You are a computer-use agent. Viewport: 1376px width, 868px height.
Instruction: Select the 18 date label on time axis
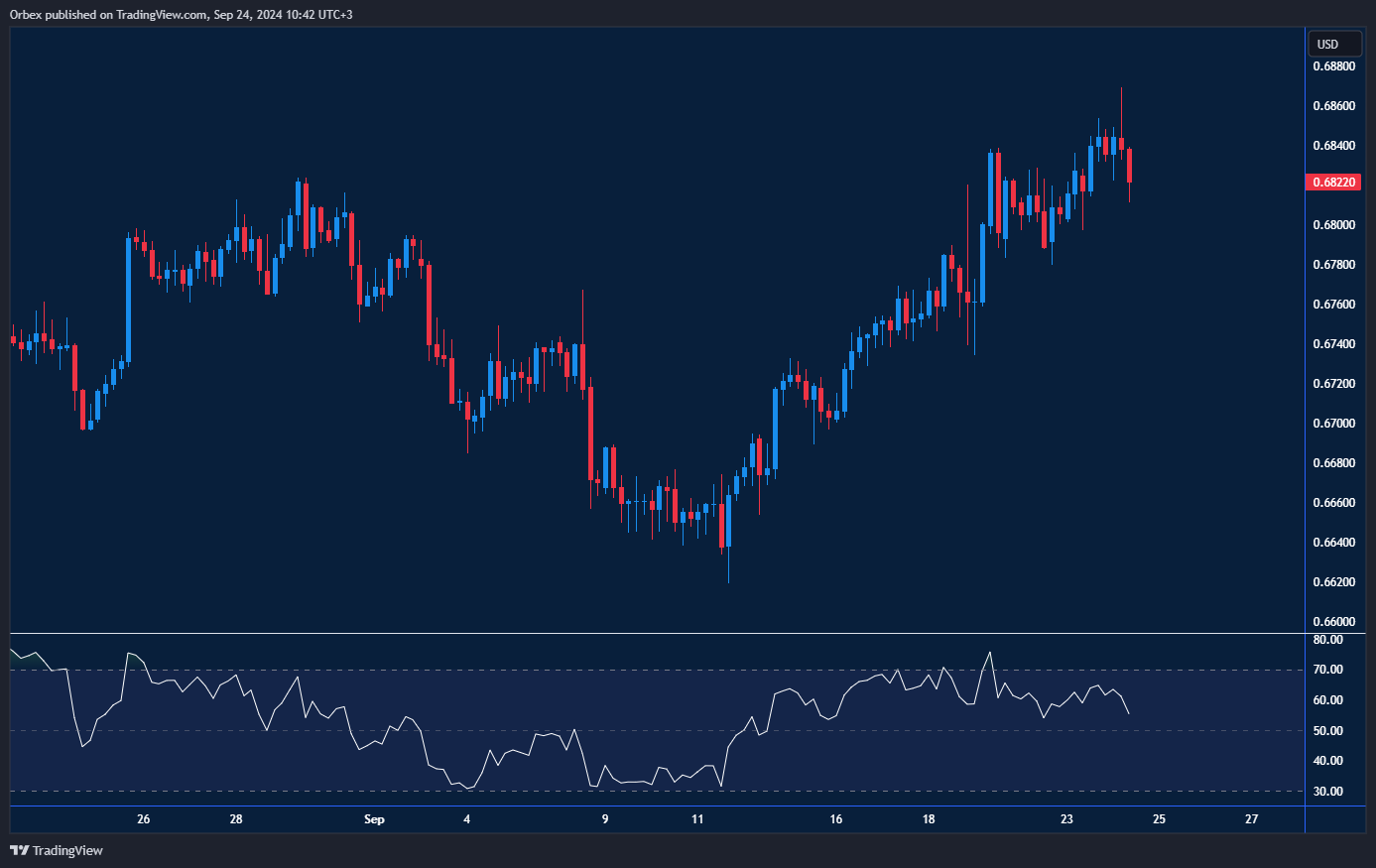point(929,819)
